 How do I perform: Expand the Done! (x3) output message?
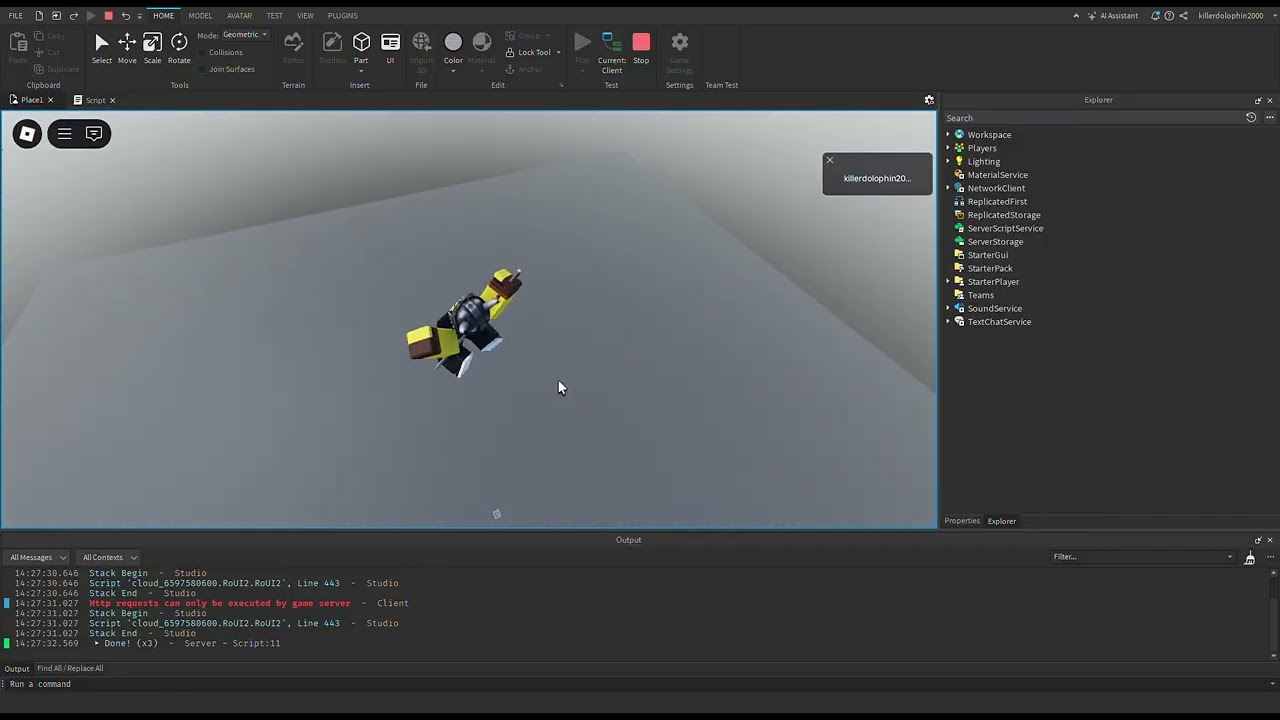(x=97, y=644)
